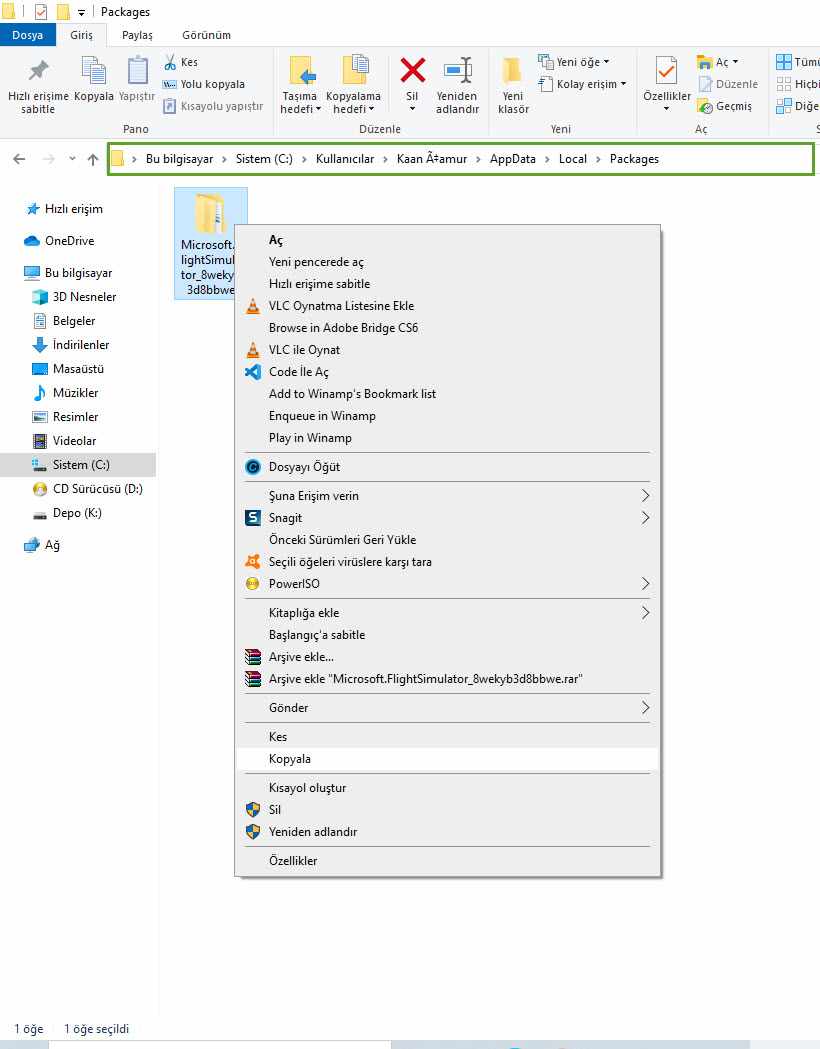Click AppData in the address path
The image size is (820, 1049).
pos(513,159)
